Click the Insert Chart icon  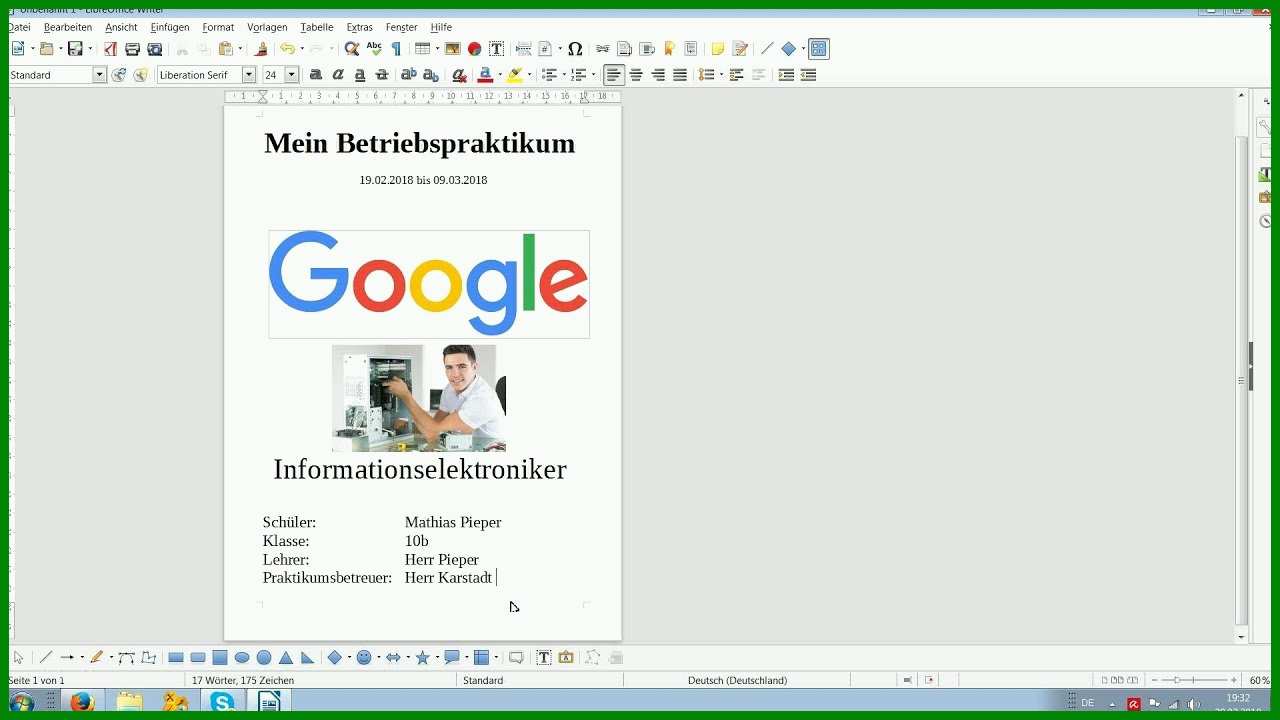[x=474, y=49]
